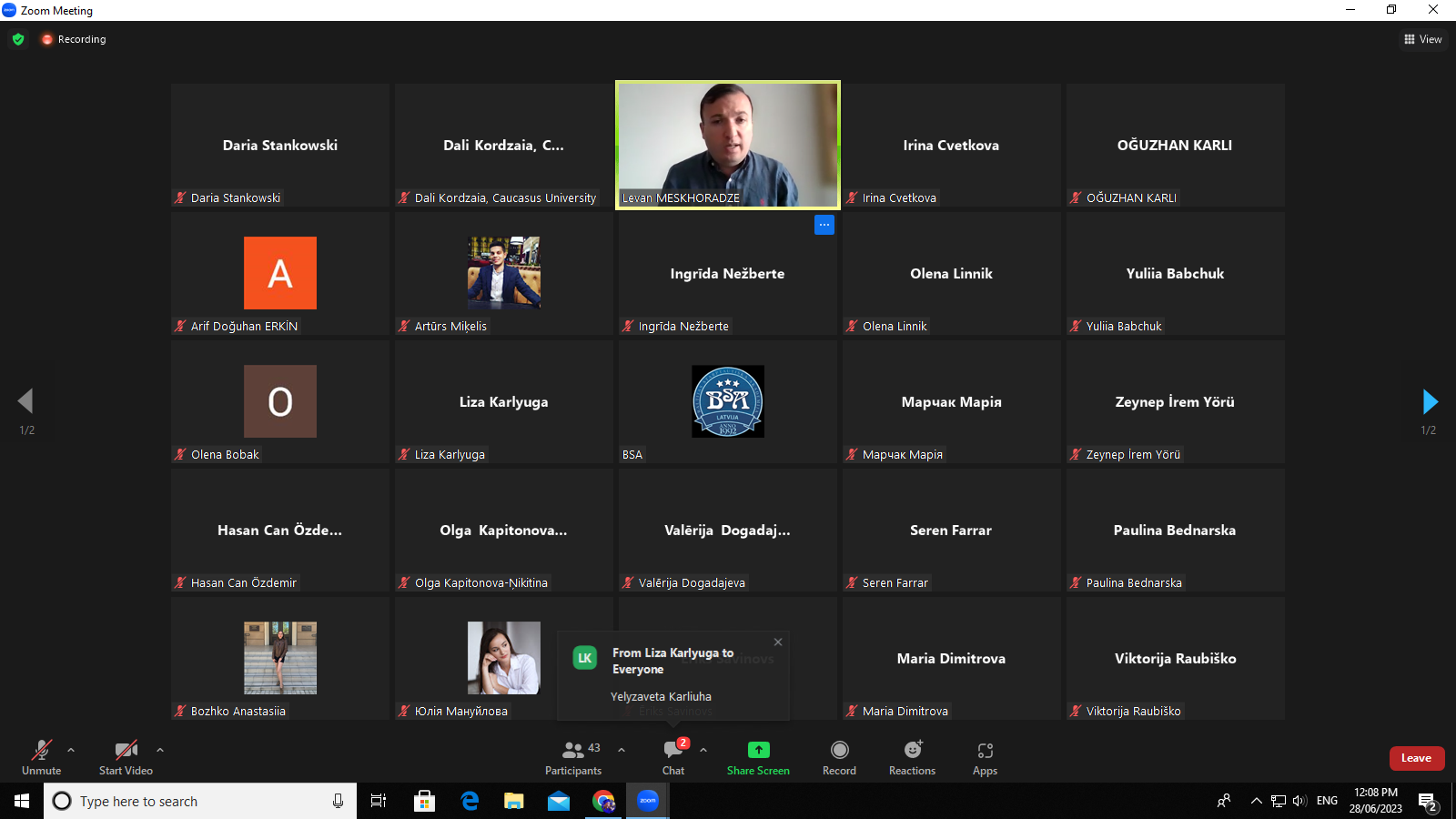Click Olga Kapitonova-Ņikitina participant tile
This screenshot has width=1456, height=819.
coord(504,530)
